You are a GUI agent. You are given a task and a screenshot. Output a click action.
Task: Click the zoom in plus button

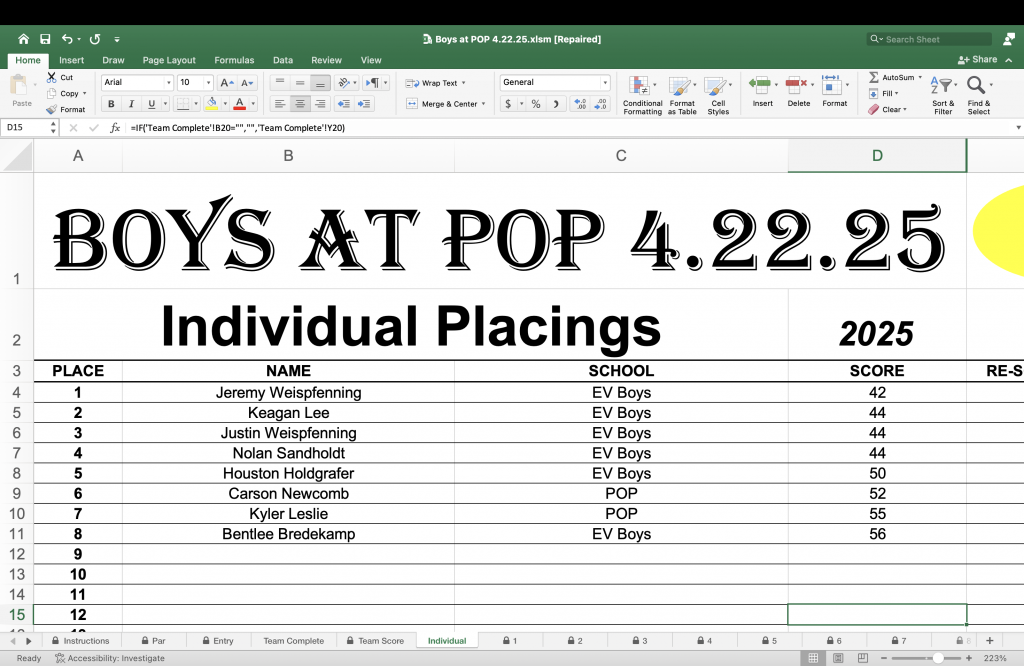click(969, 658)
